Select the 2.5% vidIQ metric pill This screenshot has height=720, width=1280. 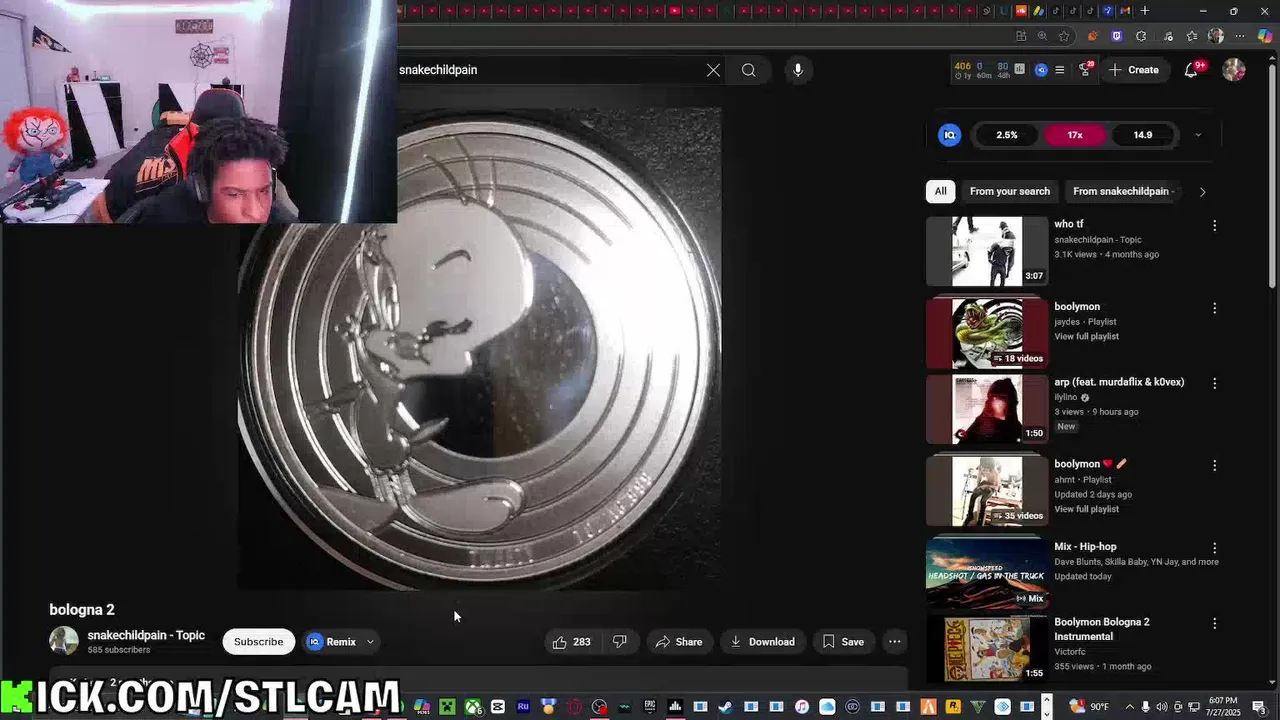pos(1007,135)
